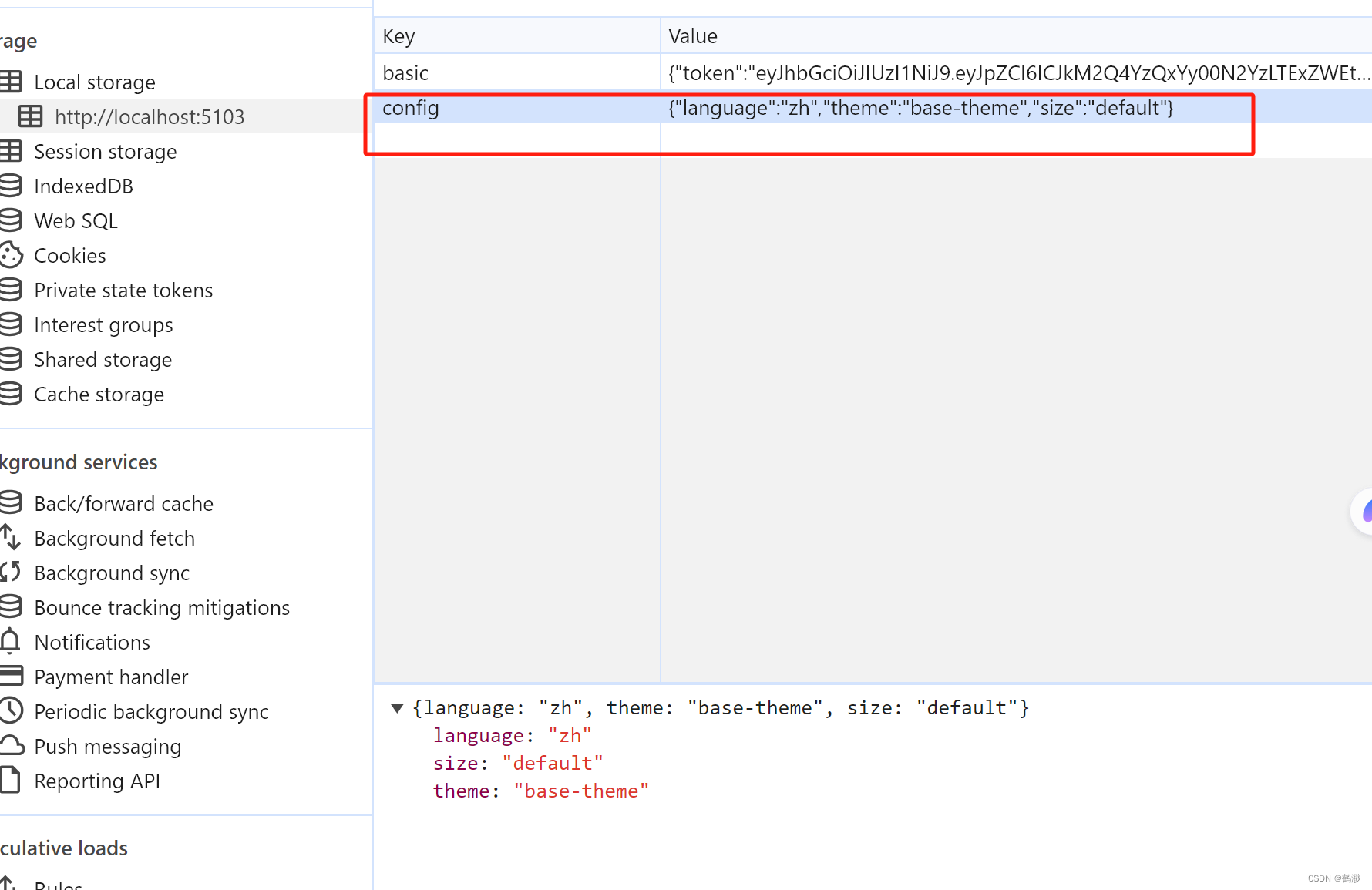
Task: Open the Shared storage section
Action: click(x=103, y=359)
